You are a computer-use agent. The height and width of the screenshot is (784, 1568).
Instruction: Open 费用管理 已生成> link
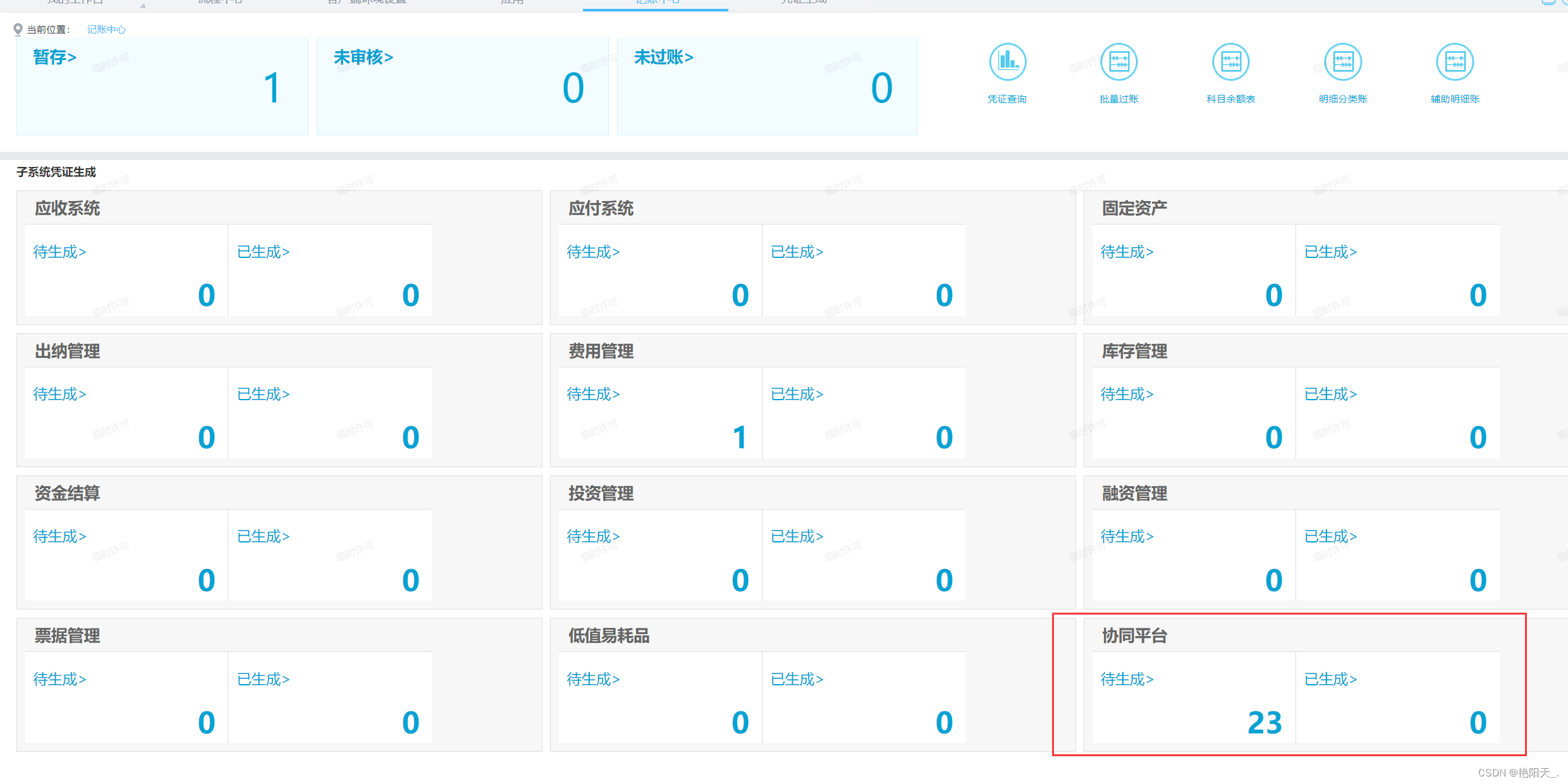(x=797, y=394)
